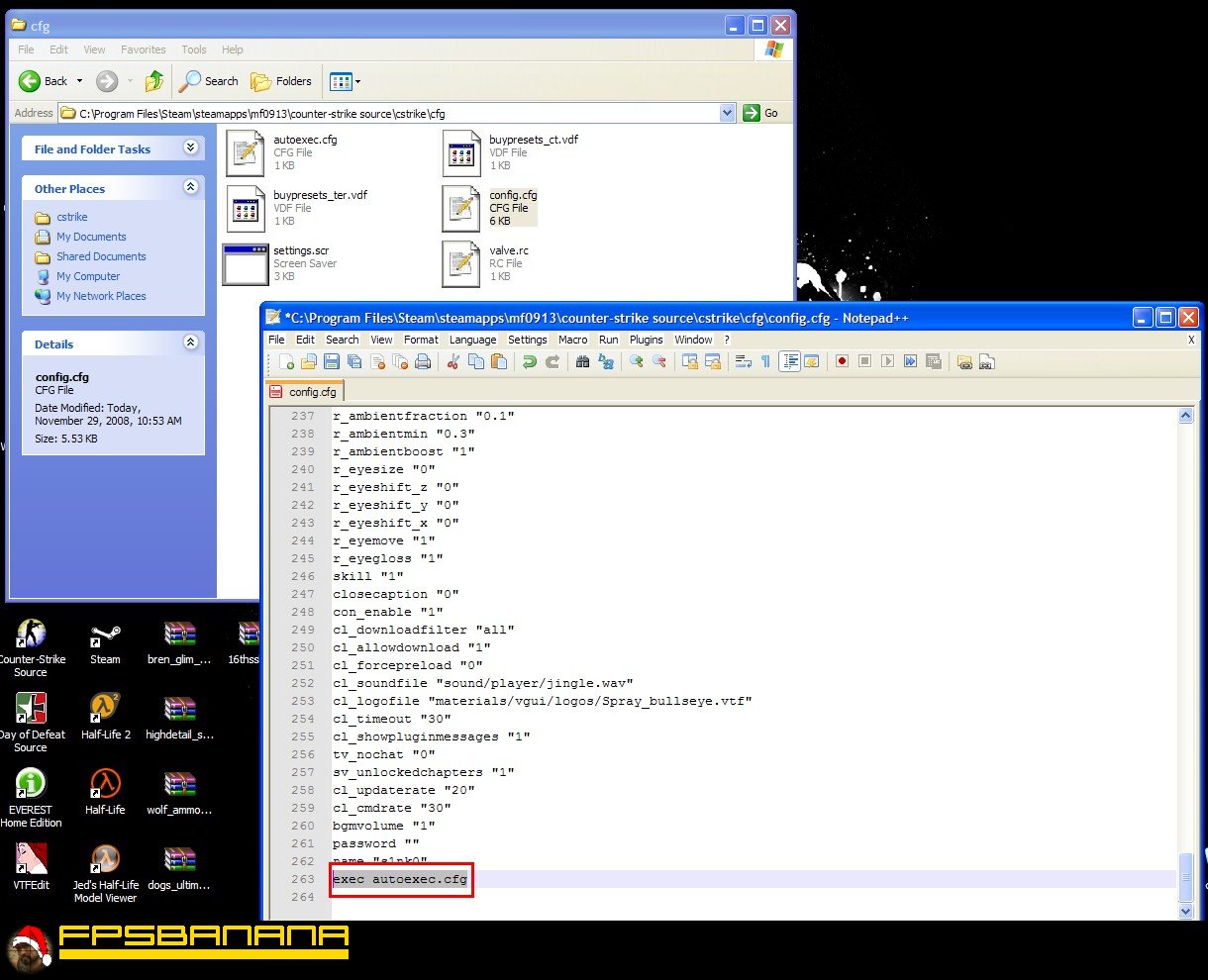Open My Documents link in Other Places
This screenshot has width=1208, height=980.
point(91,237)
